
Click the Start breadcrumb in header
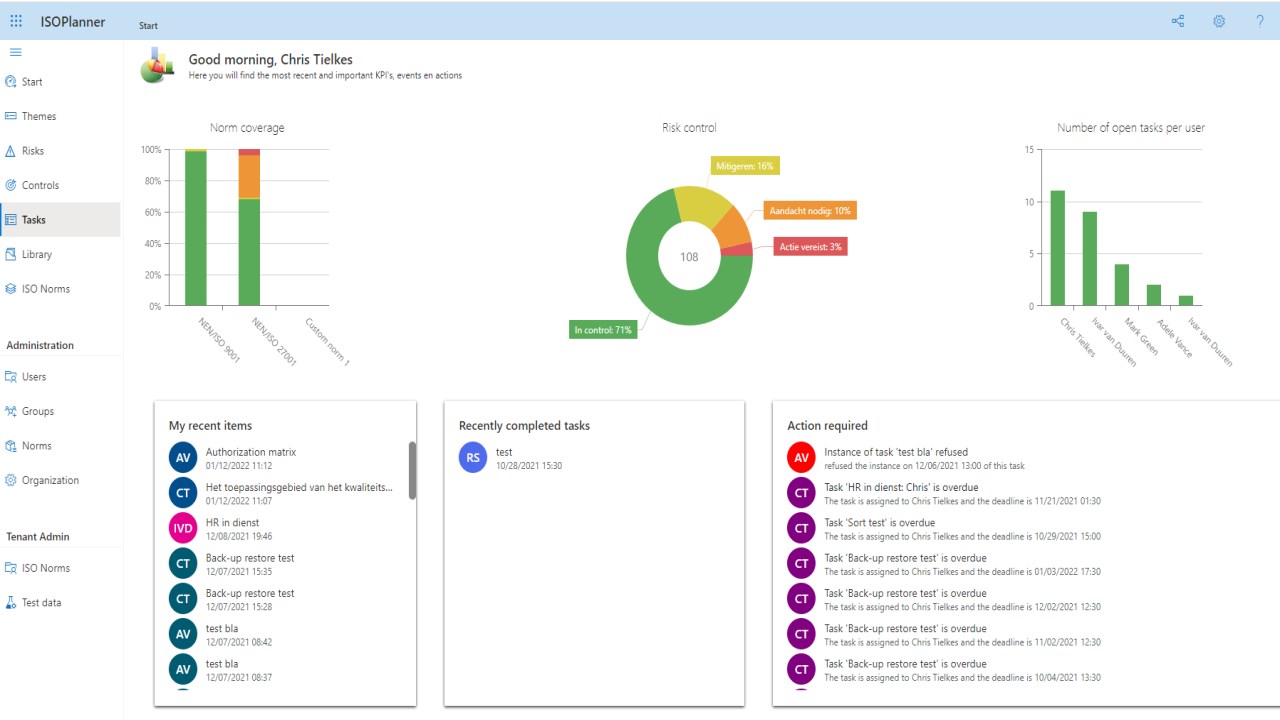coord(148,25)
